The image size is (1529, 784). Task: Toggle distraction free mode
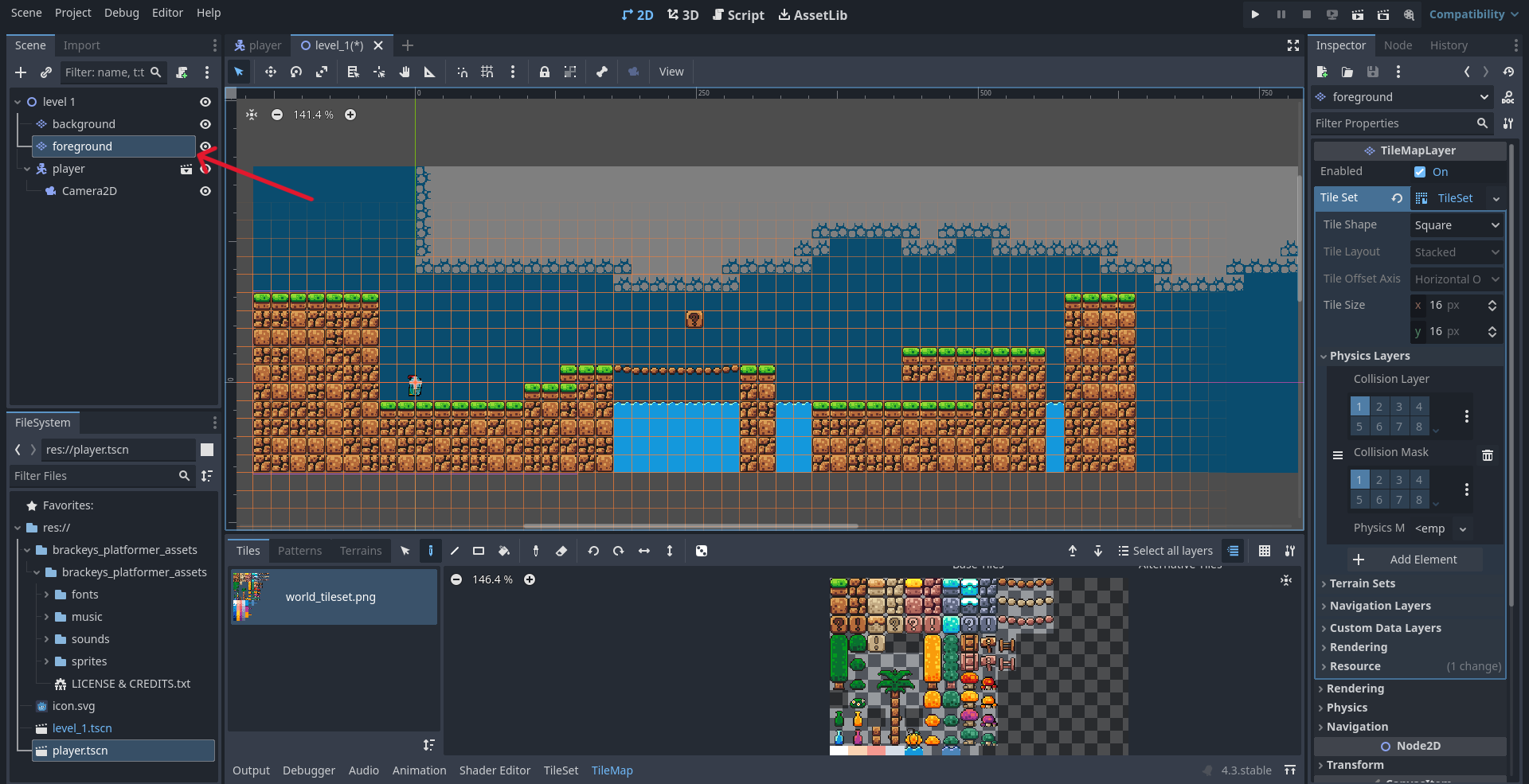pos(1293,45)
